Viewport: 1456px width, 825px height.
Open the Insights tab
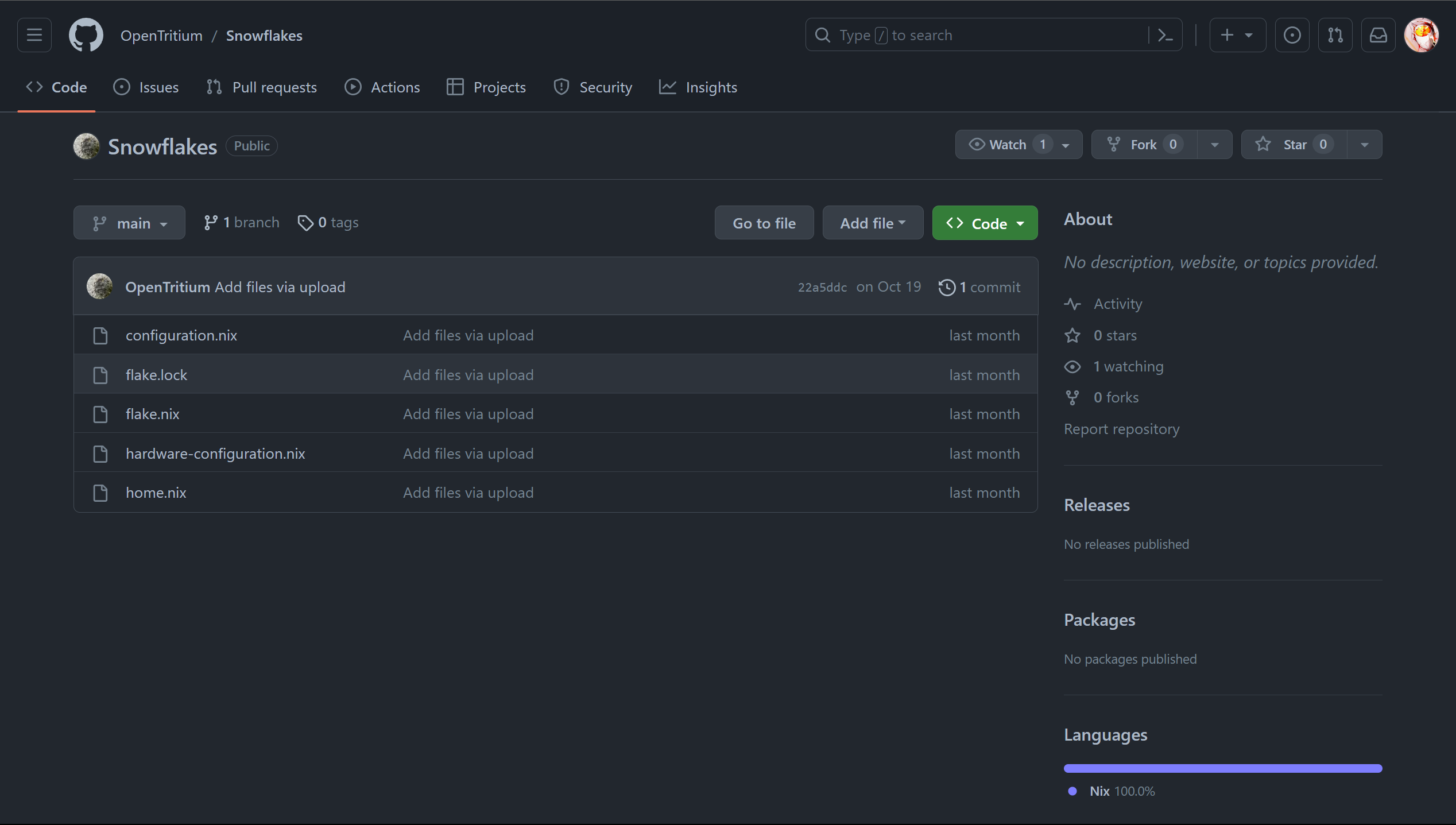point(698,87)
